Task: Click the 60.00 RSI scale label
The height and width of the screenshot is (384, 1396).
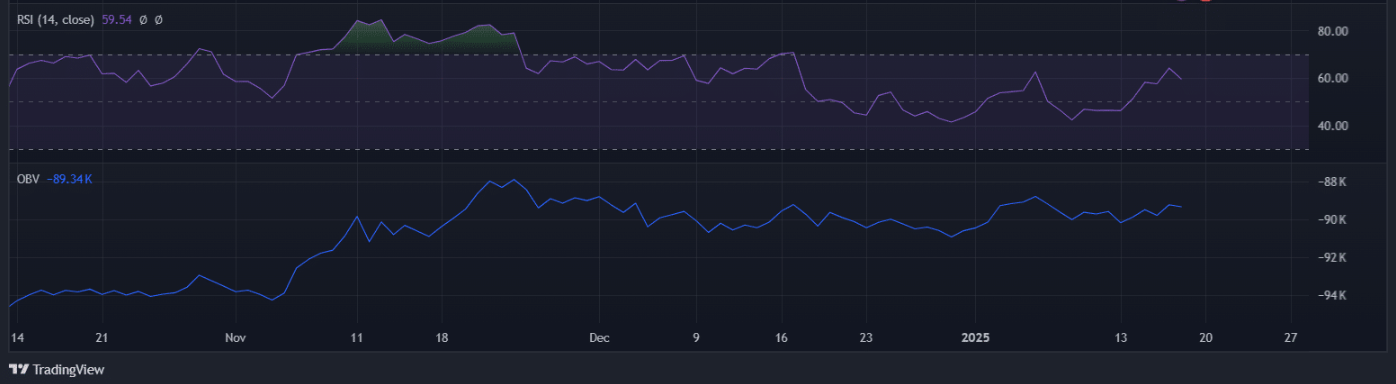Action: [1334, 79]
